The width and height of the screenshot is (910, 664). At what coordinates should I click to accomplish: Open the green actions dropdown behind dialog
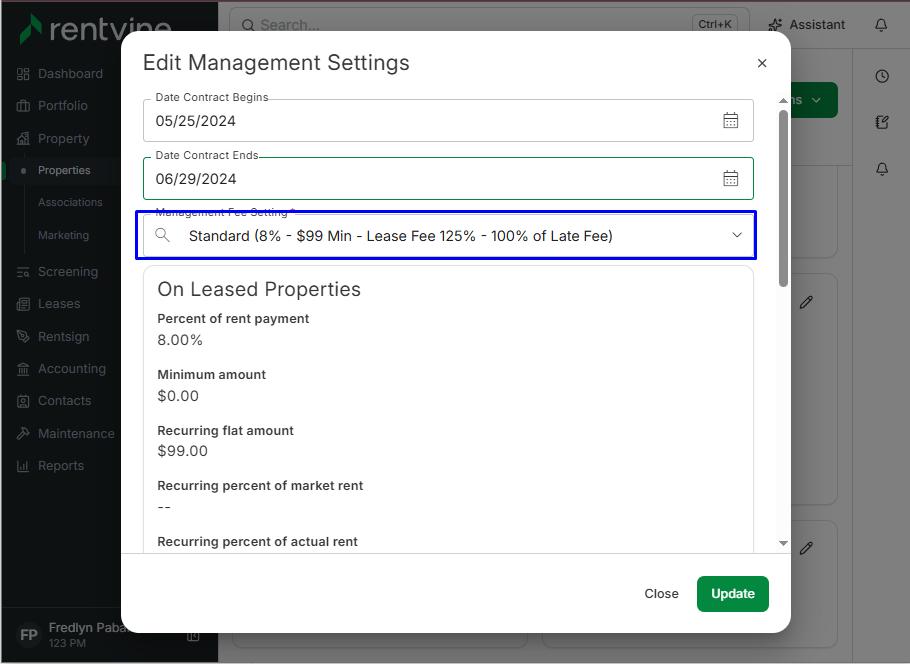tap(814, 100)
